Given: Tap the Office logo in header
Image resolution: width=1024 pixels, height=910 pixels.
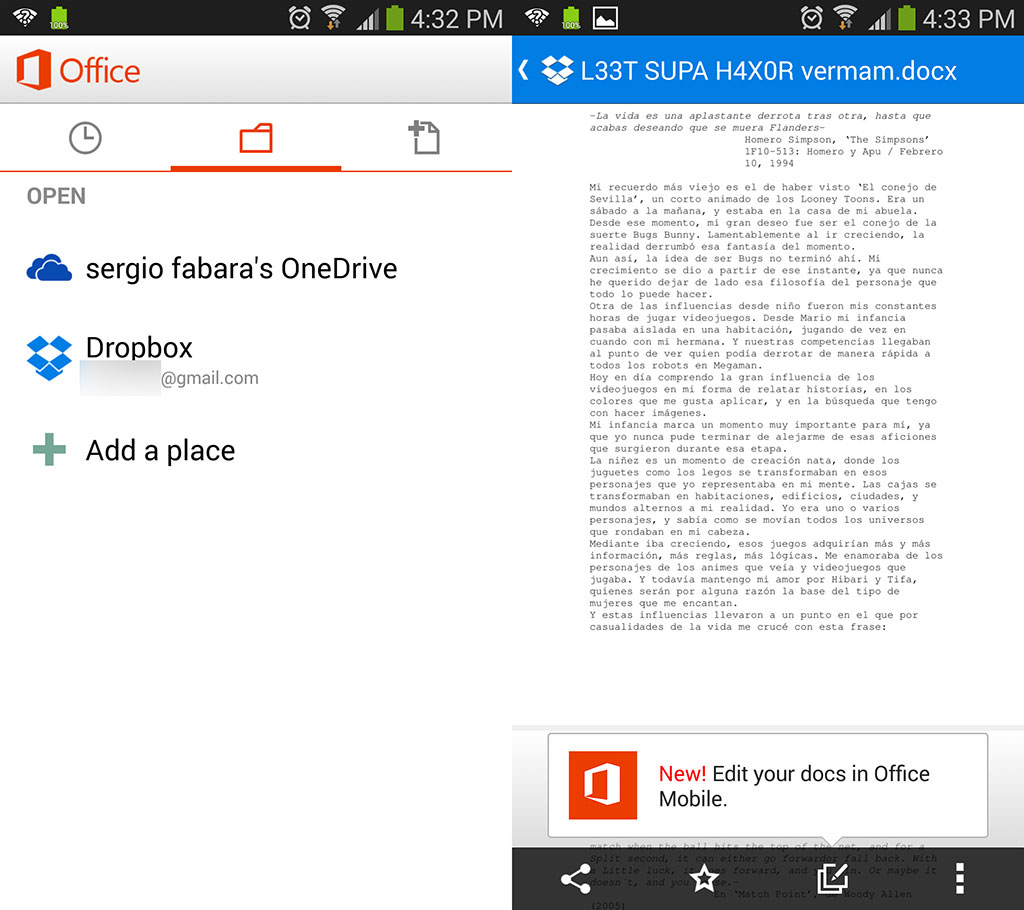Looking at the screenshot, I should pos(78,70).
